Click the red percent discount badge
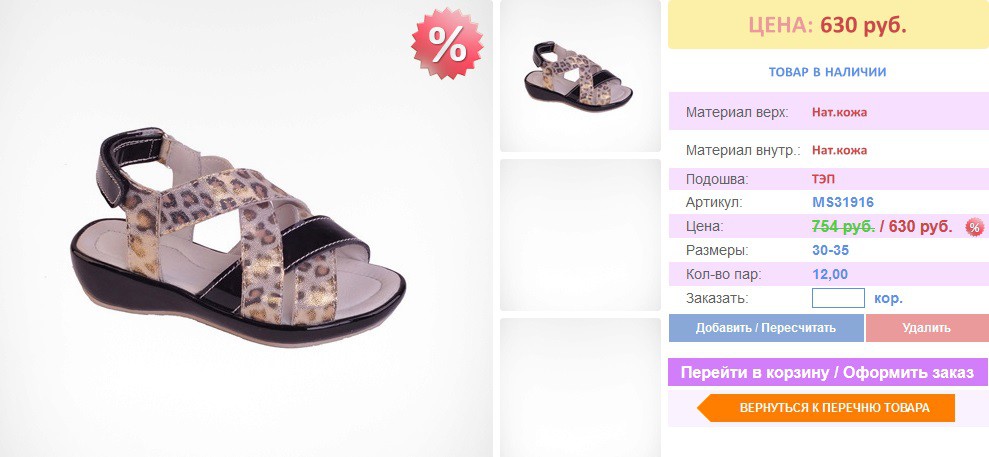 (x=447, y=43)
